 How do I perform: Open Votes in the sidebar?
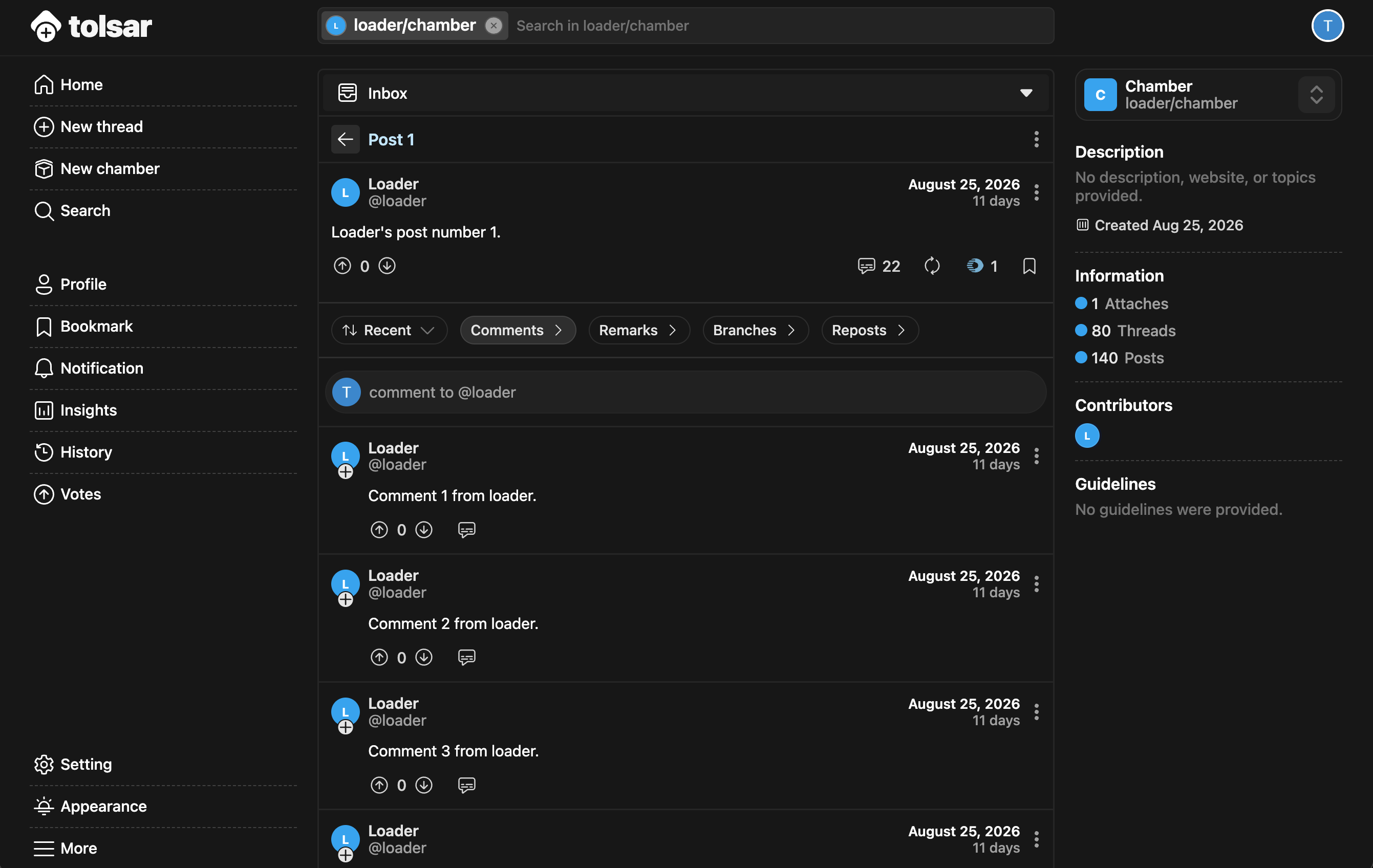tap(163, 493)
